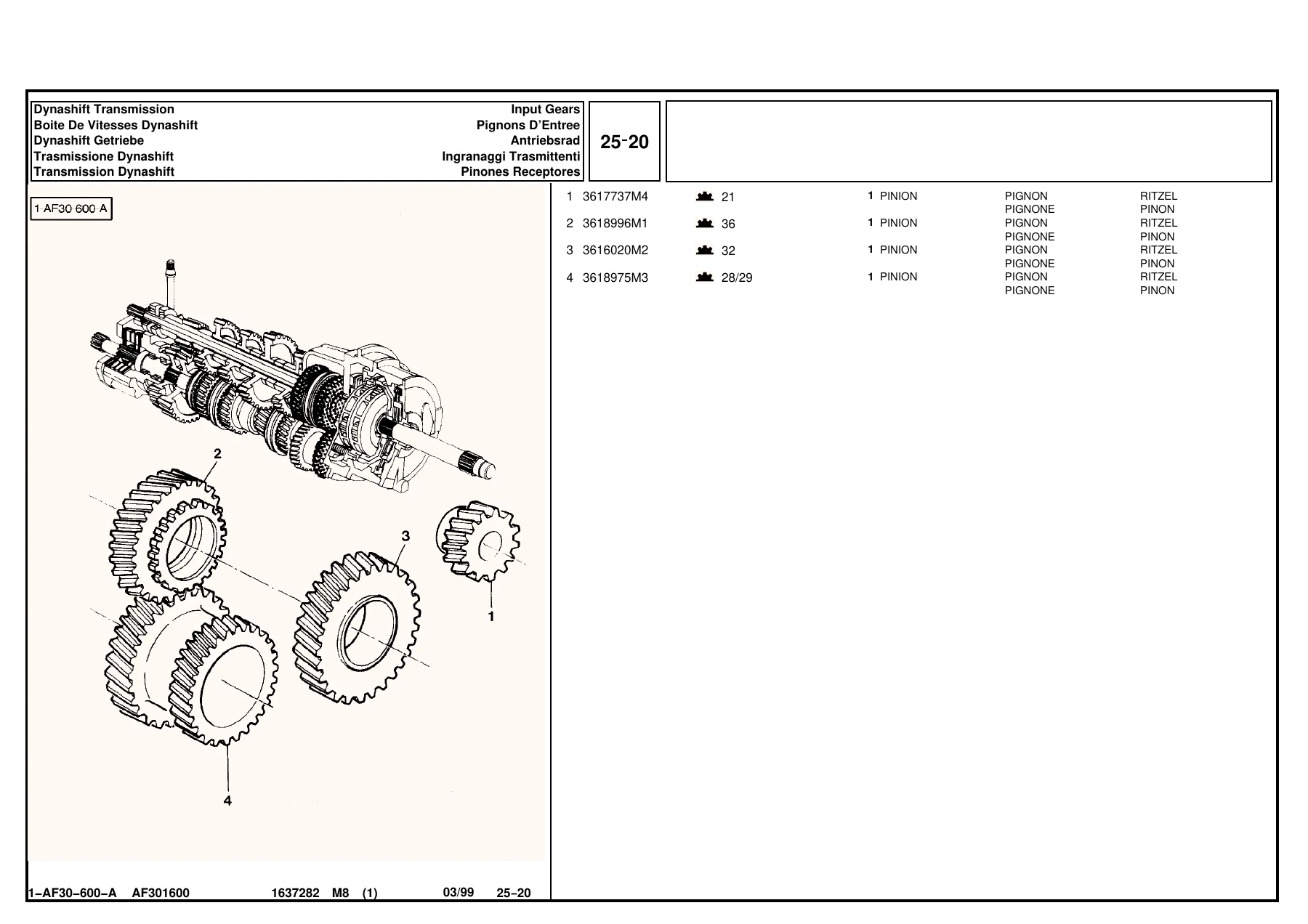Click the transmission assembly illustration
This screenshot has width=1308, height=924.
(293, 378)
